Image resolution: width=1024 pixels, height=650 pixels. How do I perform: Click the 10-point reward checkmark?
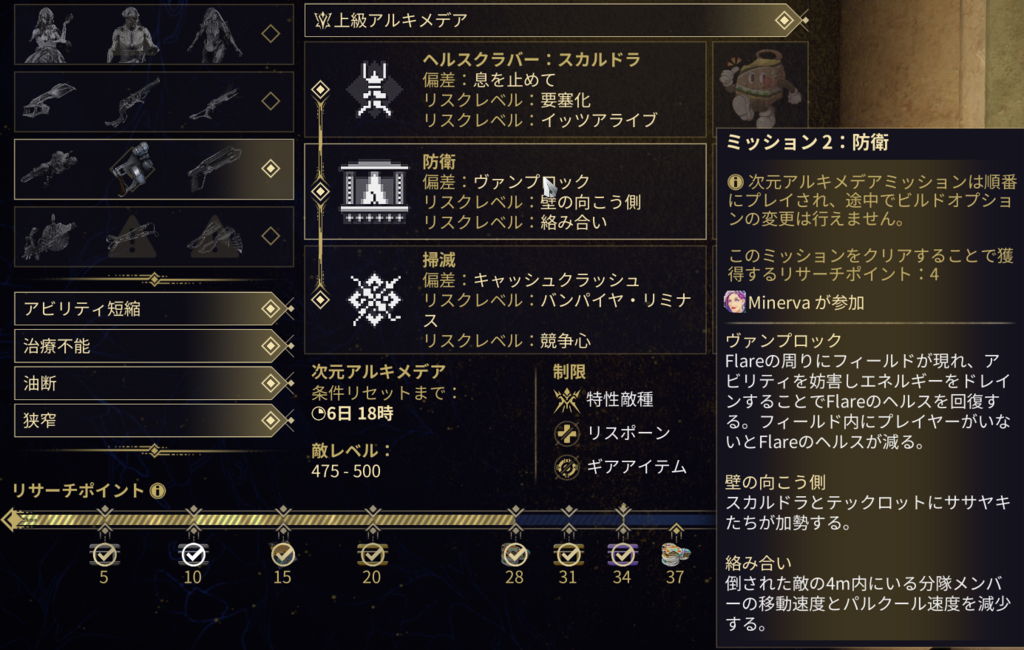tap(193, 555)
